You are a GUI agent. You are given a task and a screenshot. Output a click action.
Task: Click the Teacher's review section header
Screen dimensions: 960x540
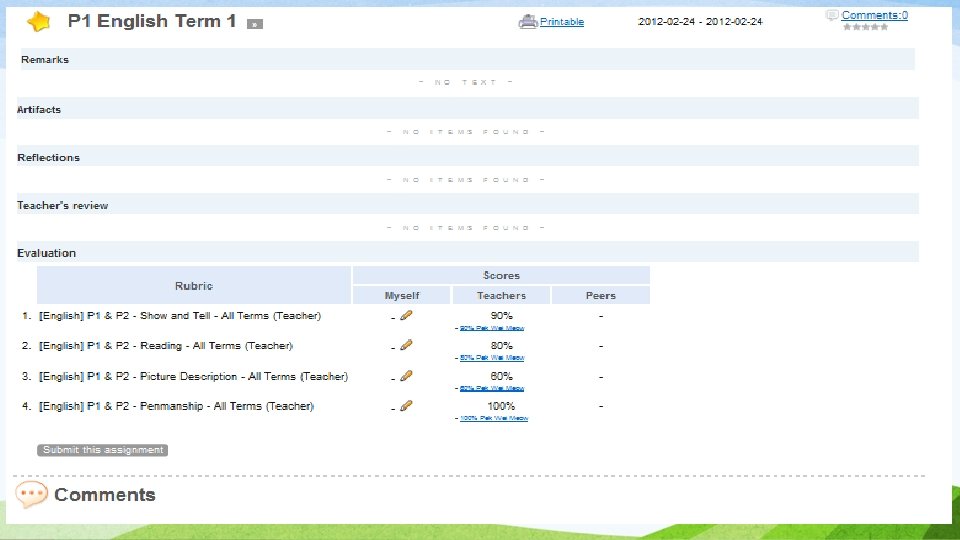point(468,205)
